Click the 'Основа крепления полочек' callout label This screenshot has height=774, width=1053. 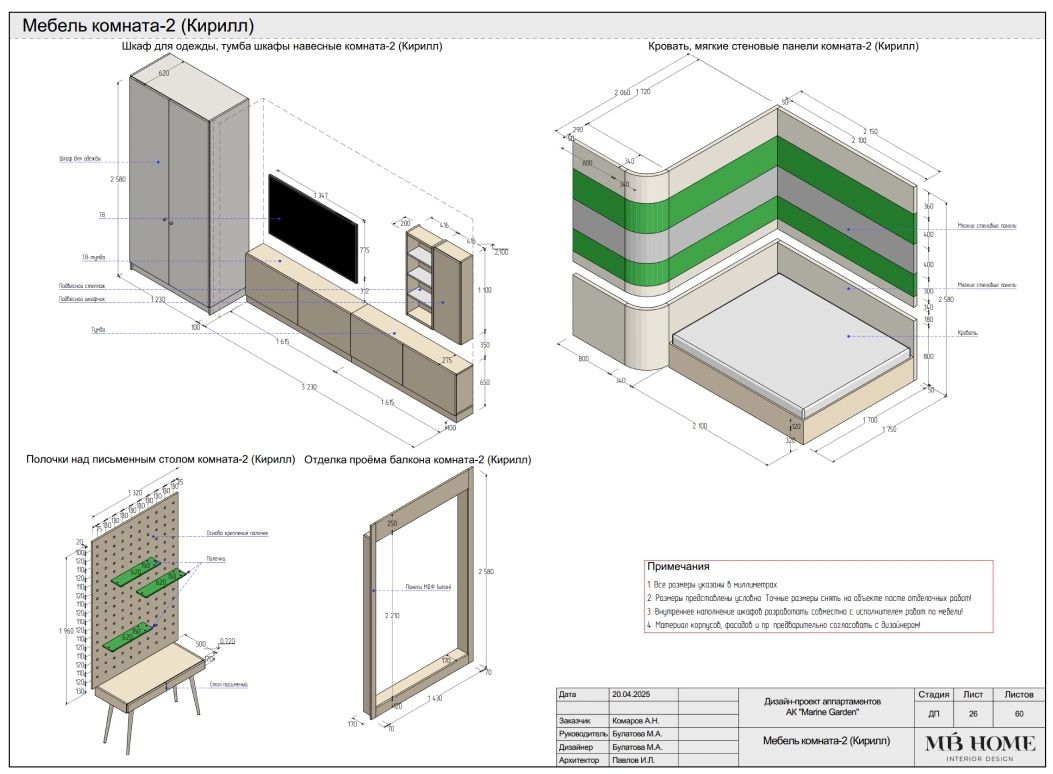(238, 533)
